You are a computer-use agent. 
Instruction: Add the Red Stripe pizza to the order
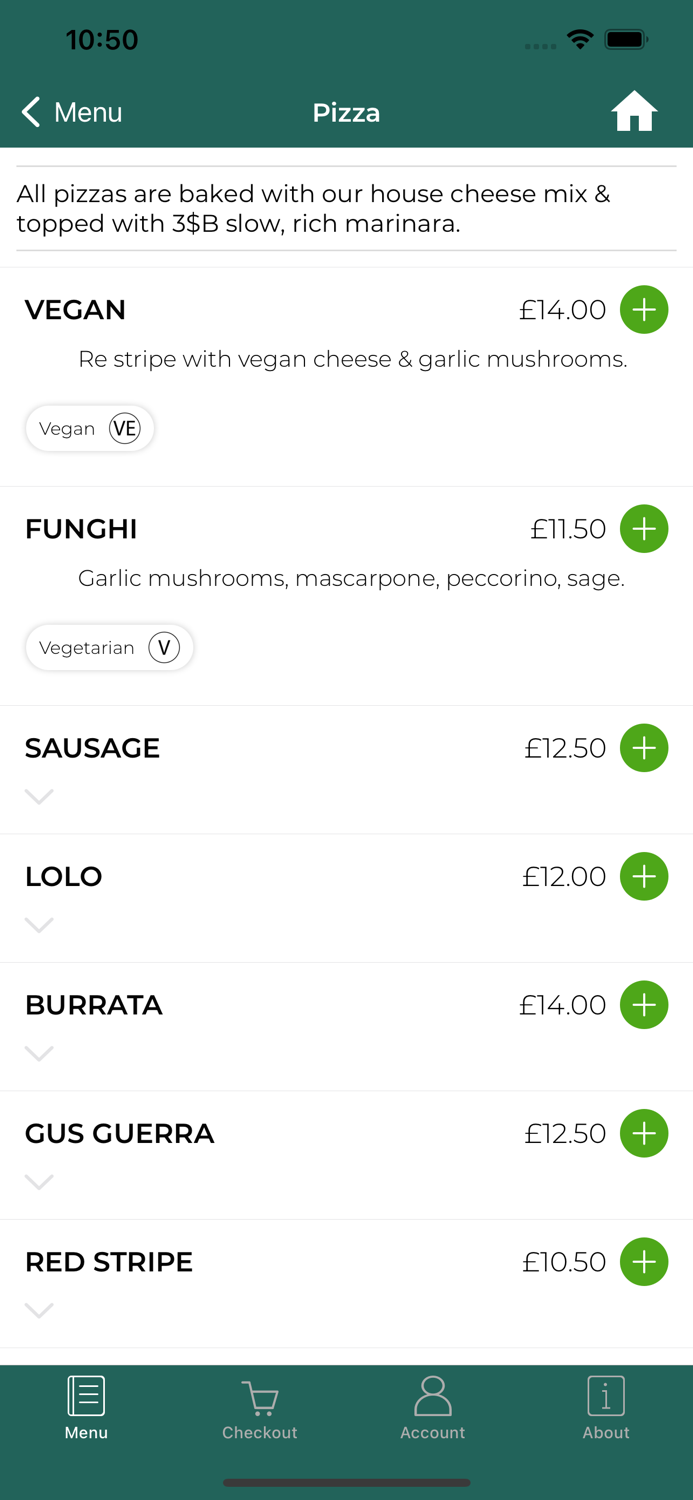[644, 1262]
